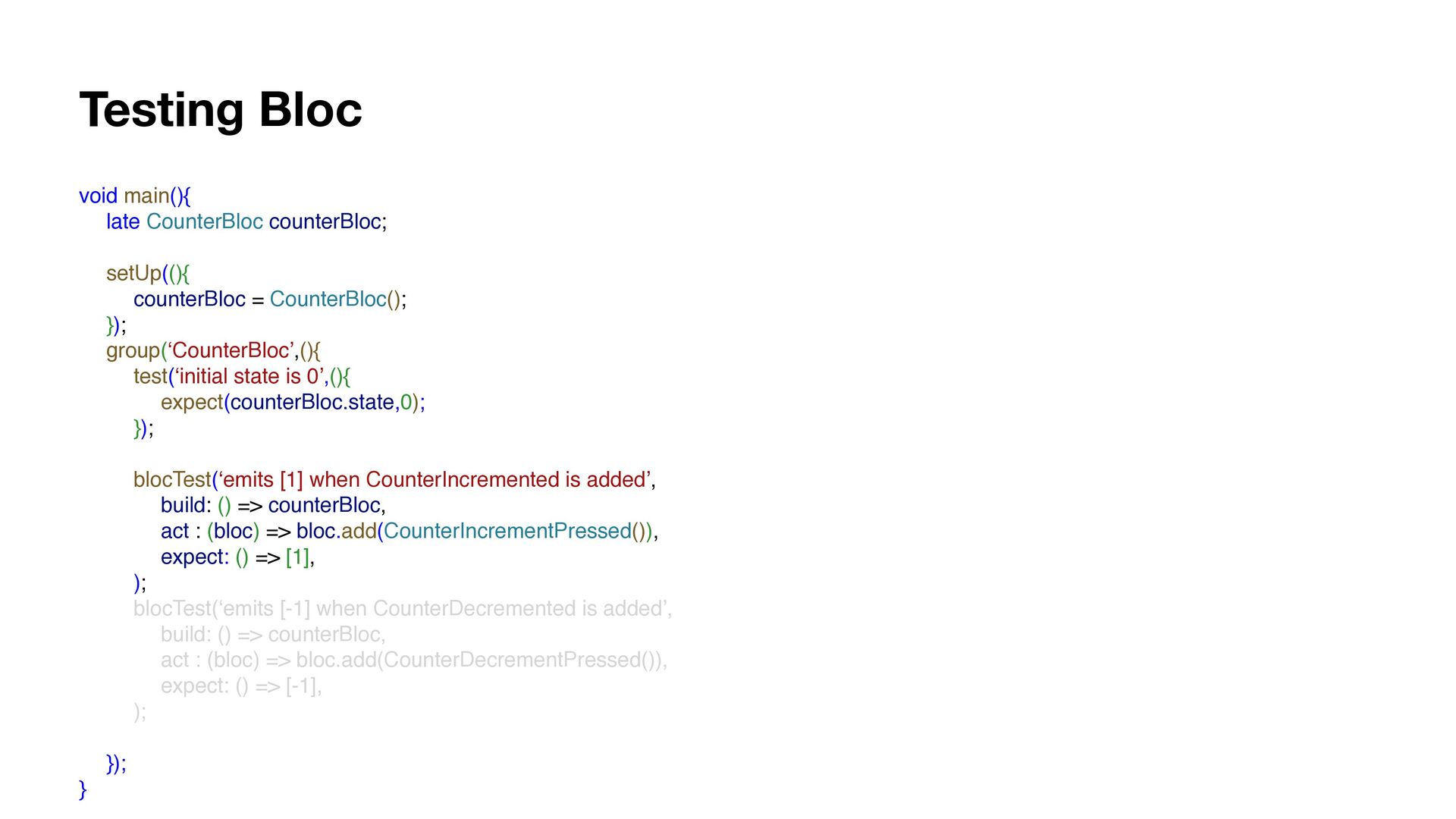Click the test 'initial state is 0' line
Viewport: 1456px width, 819px height.
242,376
